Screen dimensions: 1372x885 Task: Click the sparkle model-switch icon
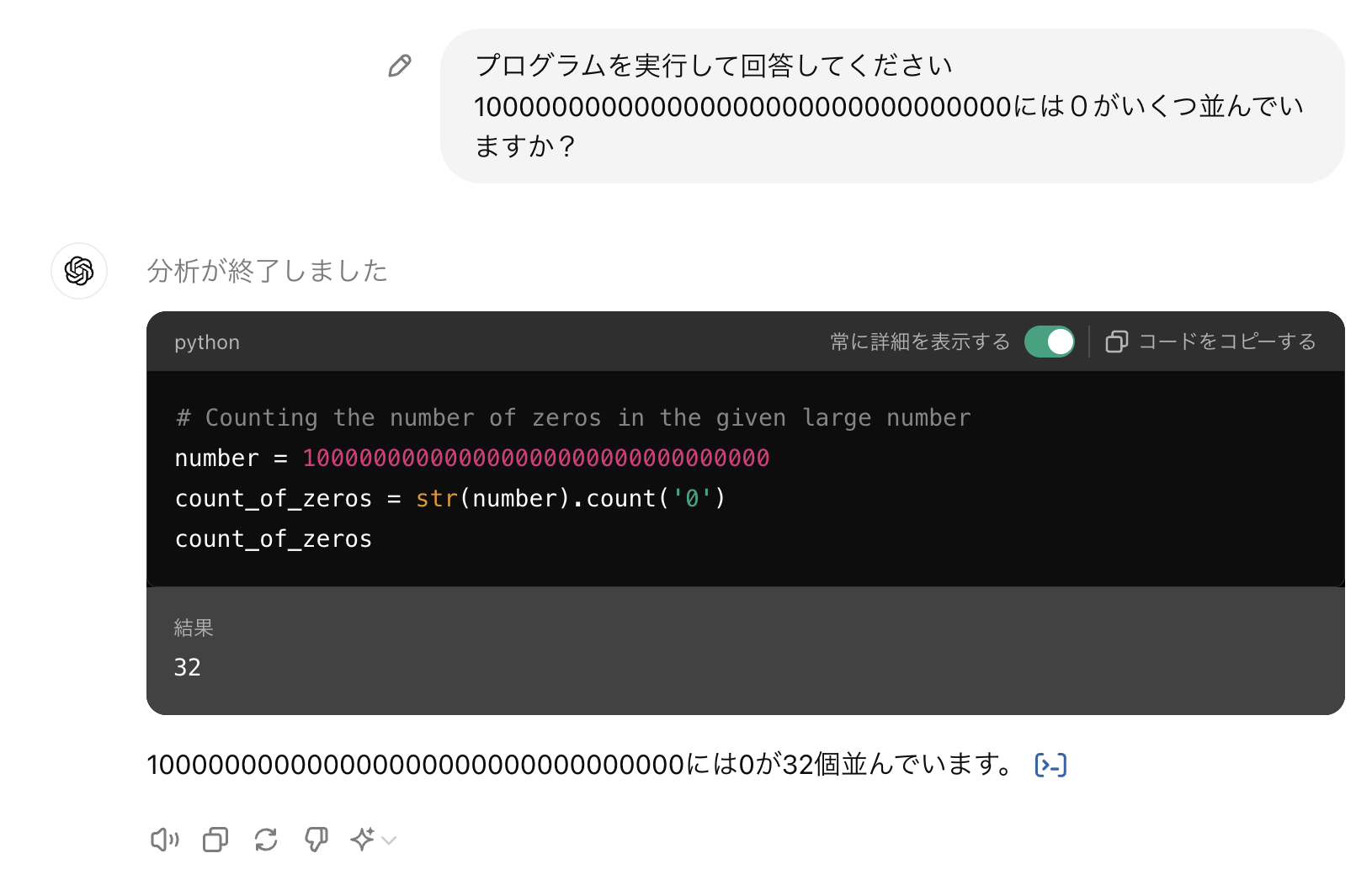[x=363, y=840]
